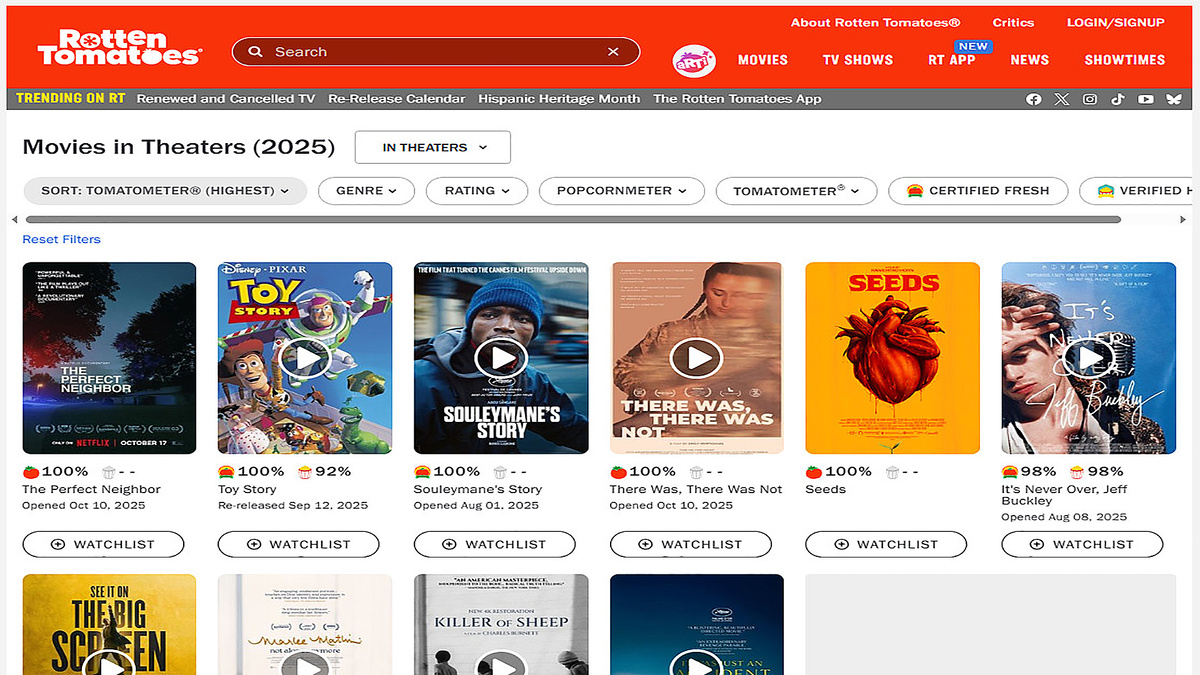Visit the Instagram profile icon
The height and width of the screenshot is (675, 1200).
click(1090, 99)
